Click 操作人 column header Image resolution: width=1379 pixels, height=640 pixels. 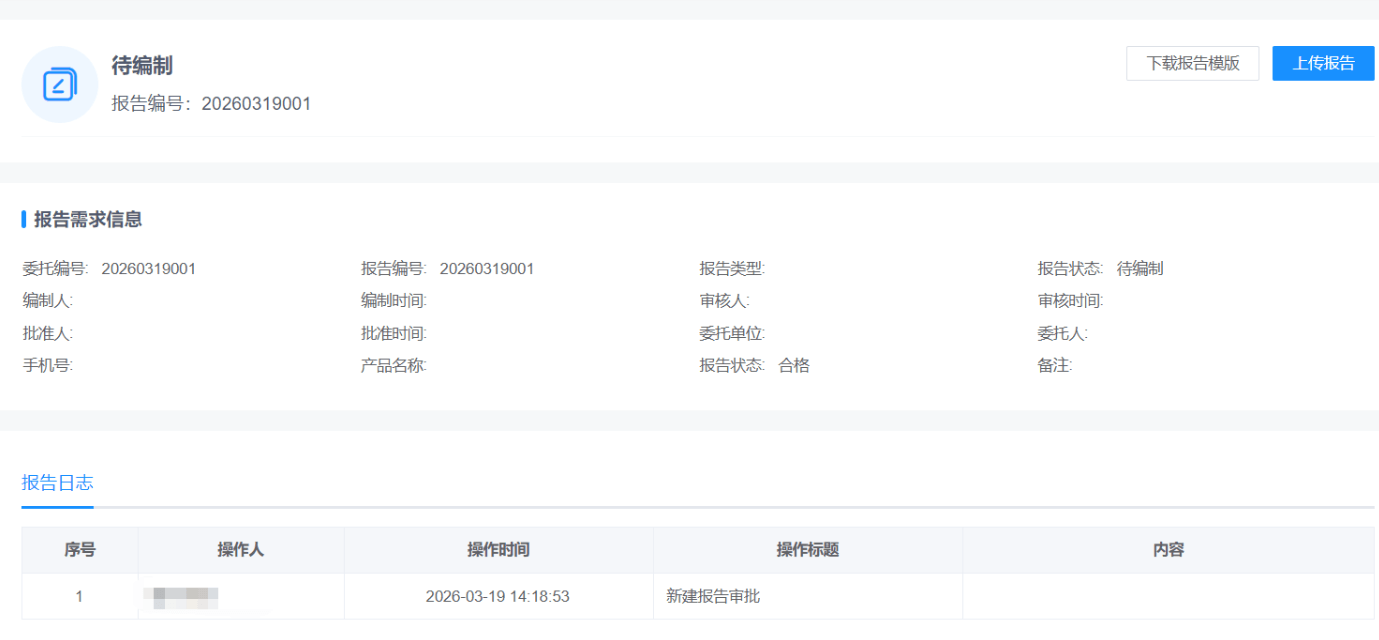241,550
